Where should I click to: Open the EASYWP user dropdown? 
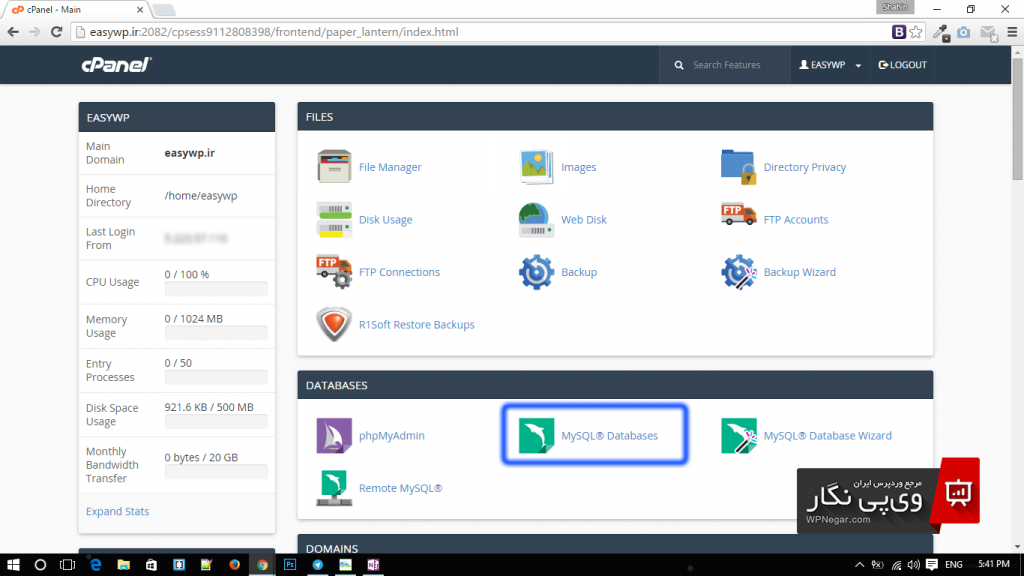[829, 65]
